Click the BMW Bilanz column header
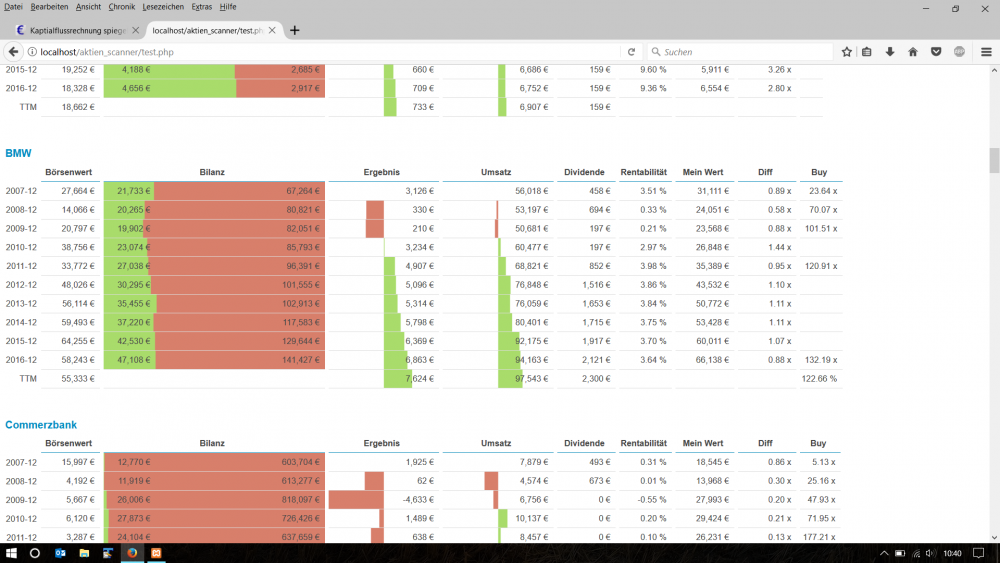 pyautogui.click(x=212, y=172)
